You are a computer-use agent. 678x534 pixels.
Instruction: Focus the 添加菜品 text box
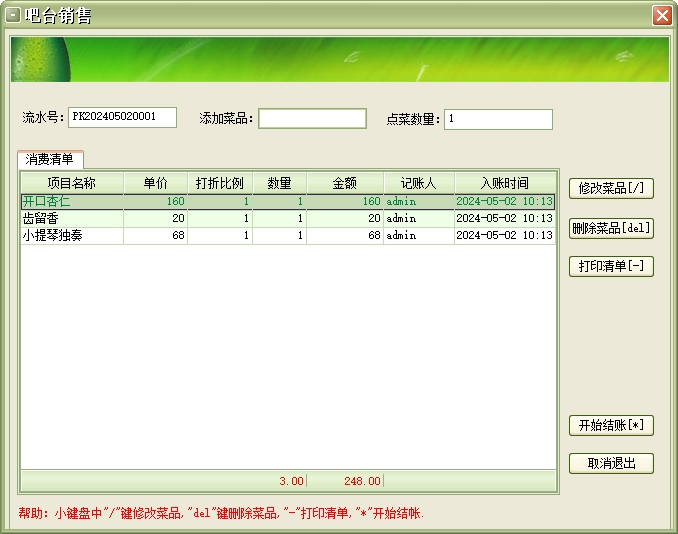pos(312,119)
